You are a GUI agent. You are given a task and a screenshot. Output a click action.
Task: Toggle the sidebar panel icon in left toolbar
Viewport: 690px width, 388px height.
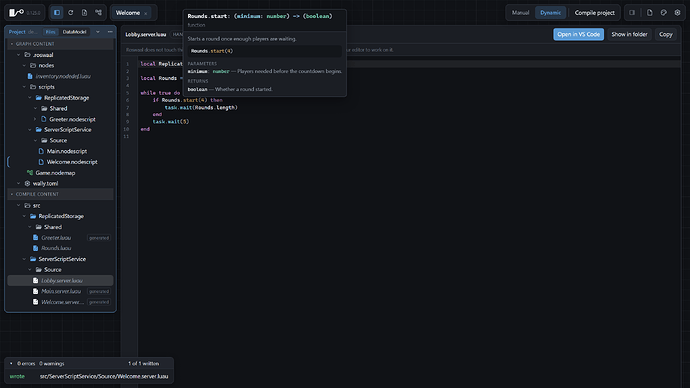pyautogui.click(x=57, y=13)
